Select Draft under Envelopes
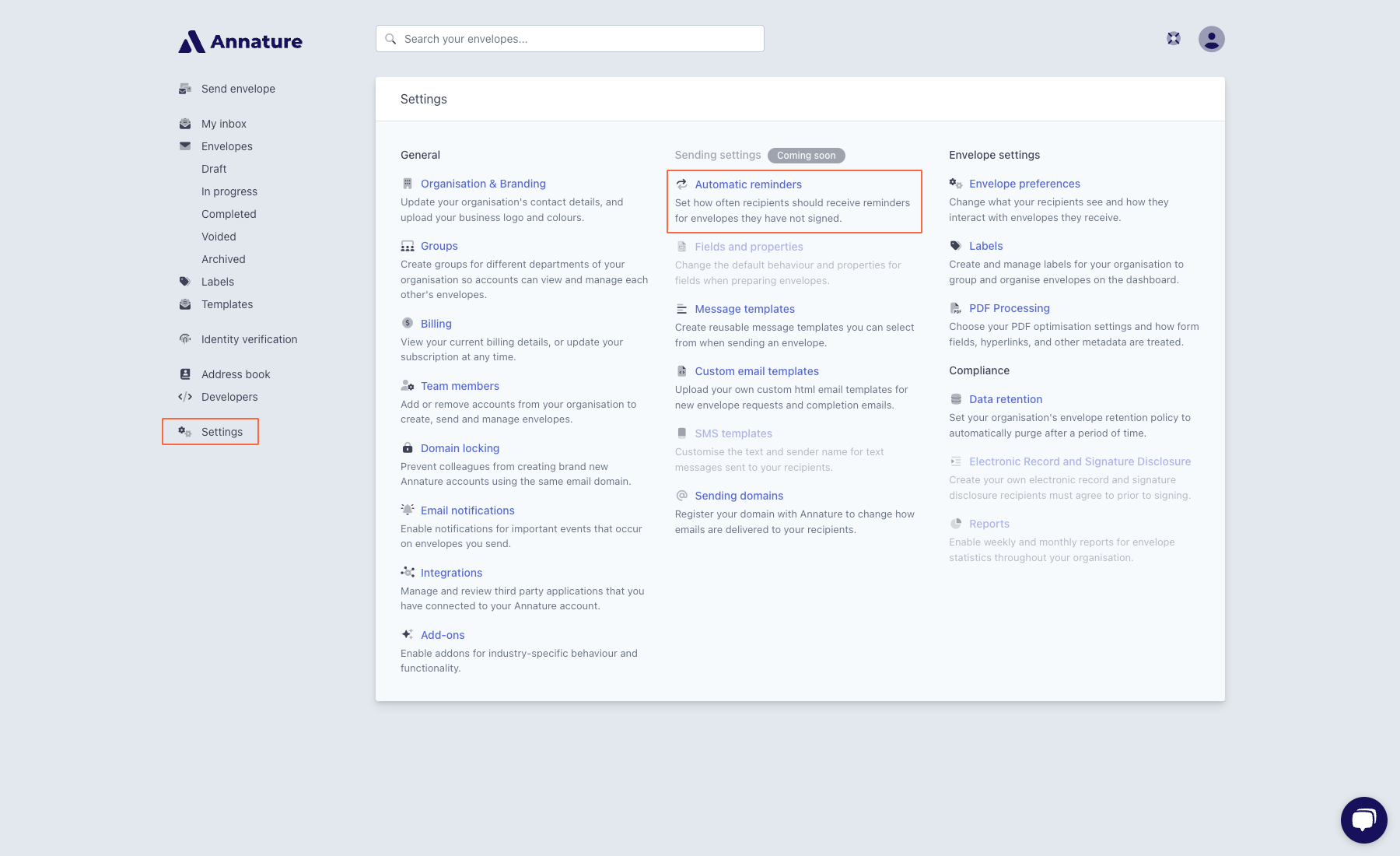1400x856 pixels. pos(213,168)
